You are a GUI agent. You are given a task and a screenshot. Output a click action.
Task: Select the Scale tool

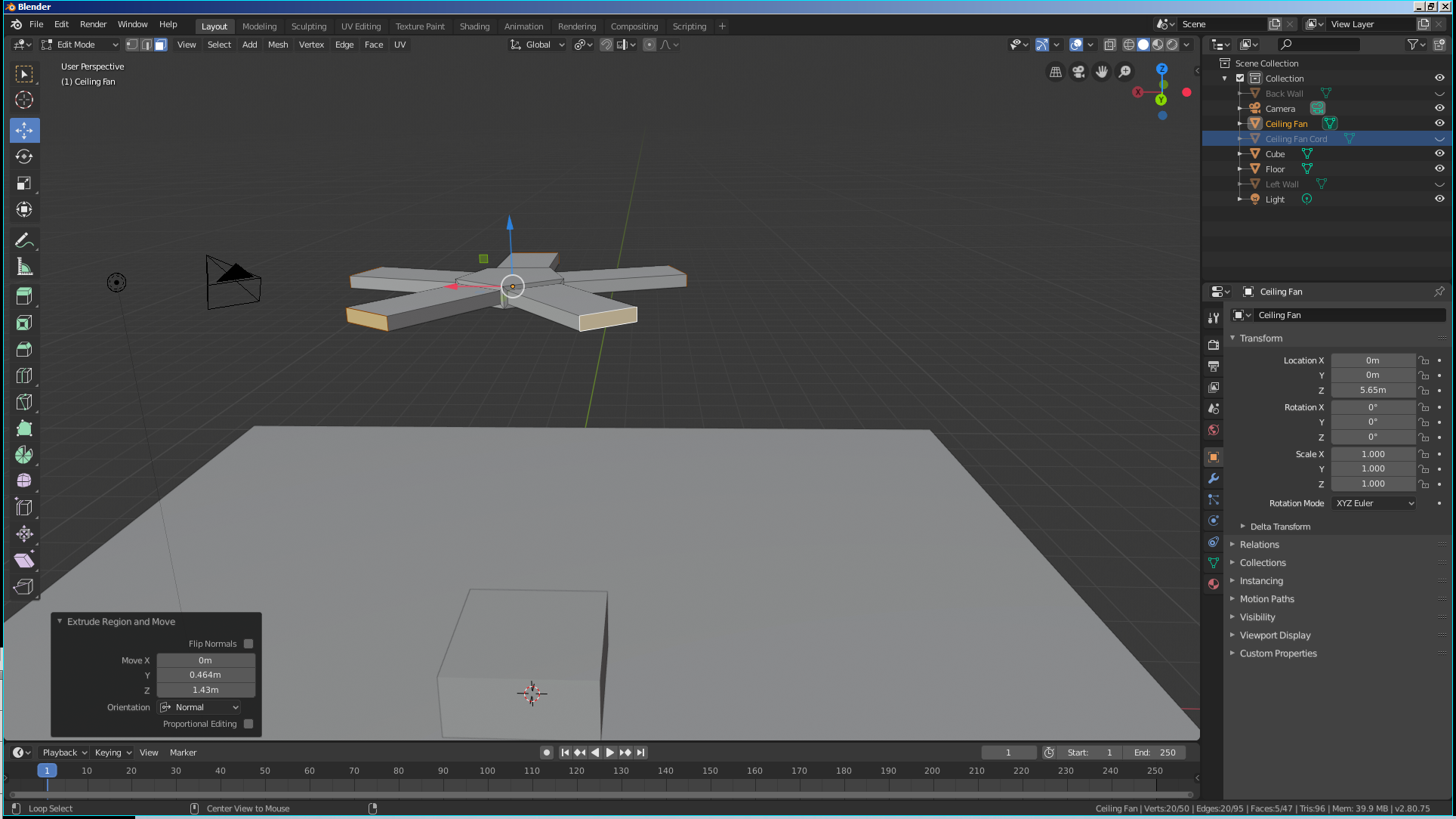coord(24,183)
